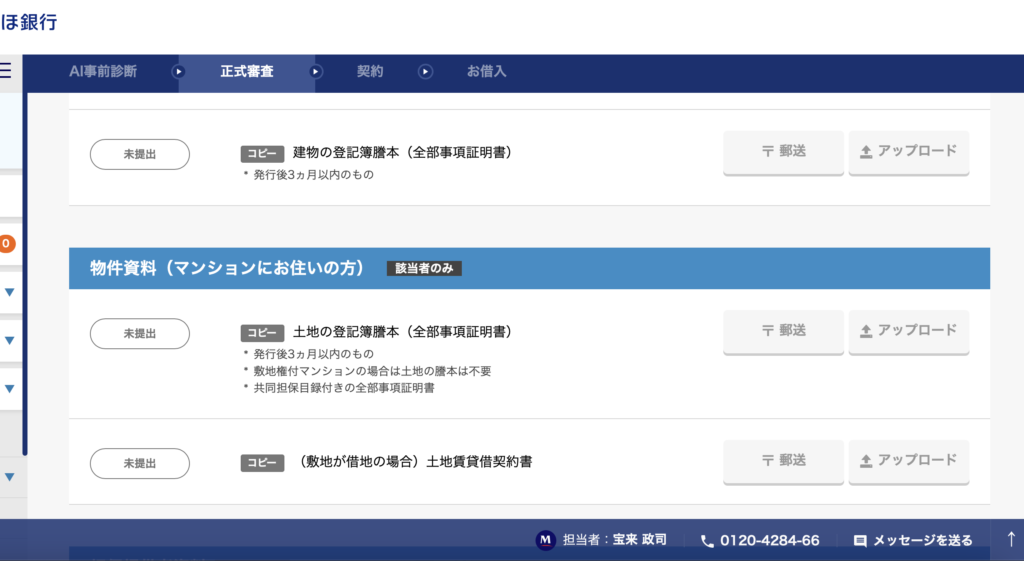Go to the お借入 step tab
1024x561 pixels.
486,72
